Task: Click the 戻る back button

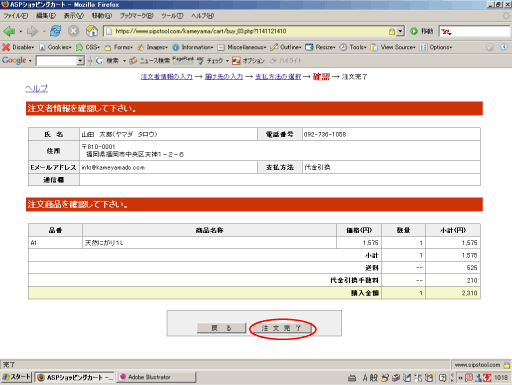Action: pyautogui.click(x=222, y=328)
